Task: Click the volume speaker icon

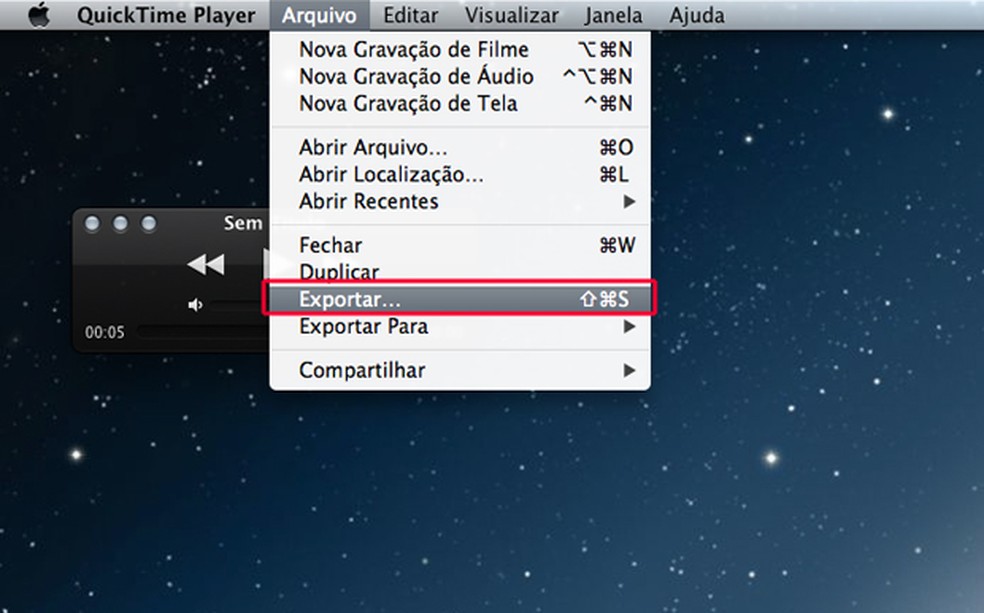Action: point(195,305)
